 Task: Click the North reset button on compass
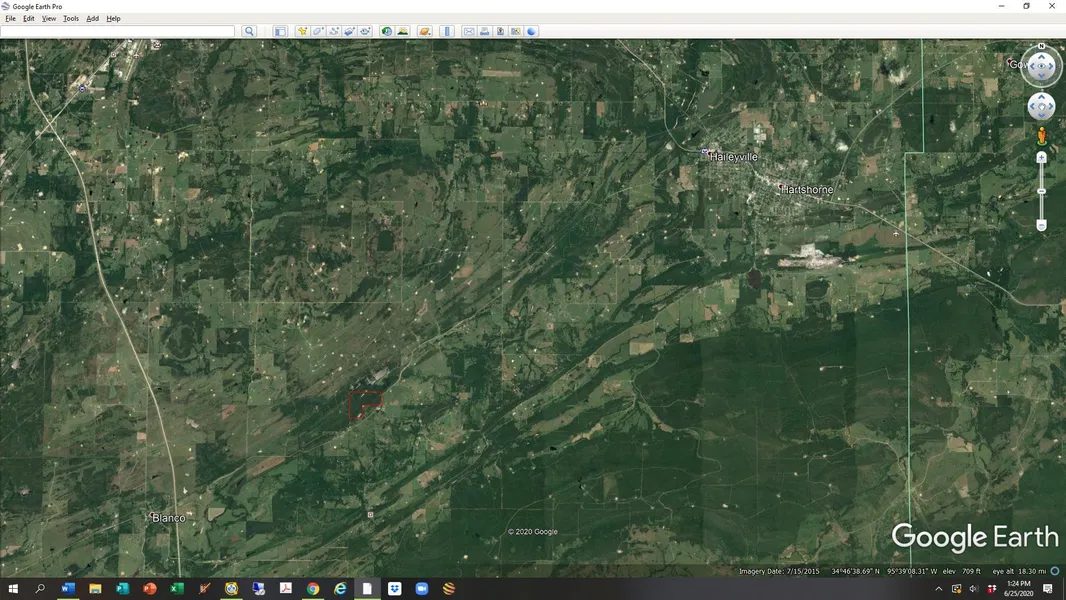(1041, 46)
